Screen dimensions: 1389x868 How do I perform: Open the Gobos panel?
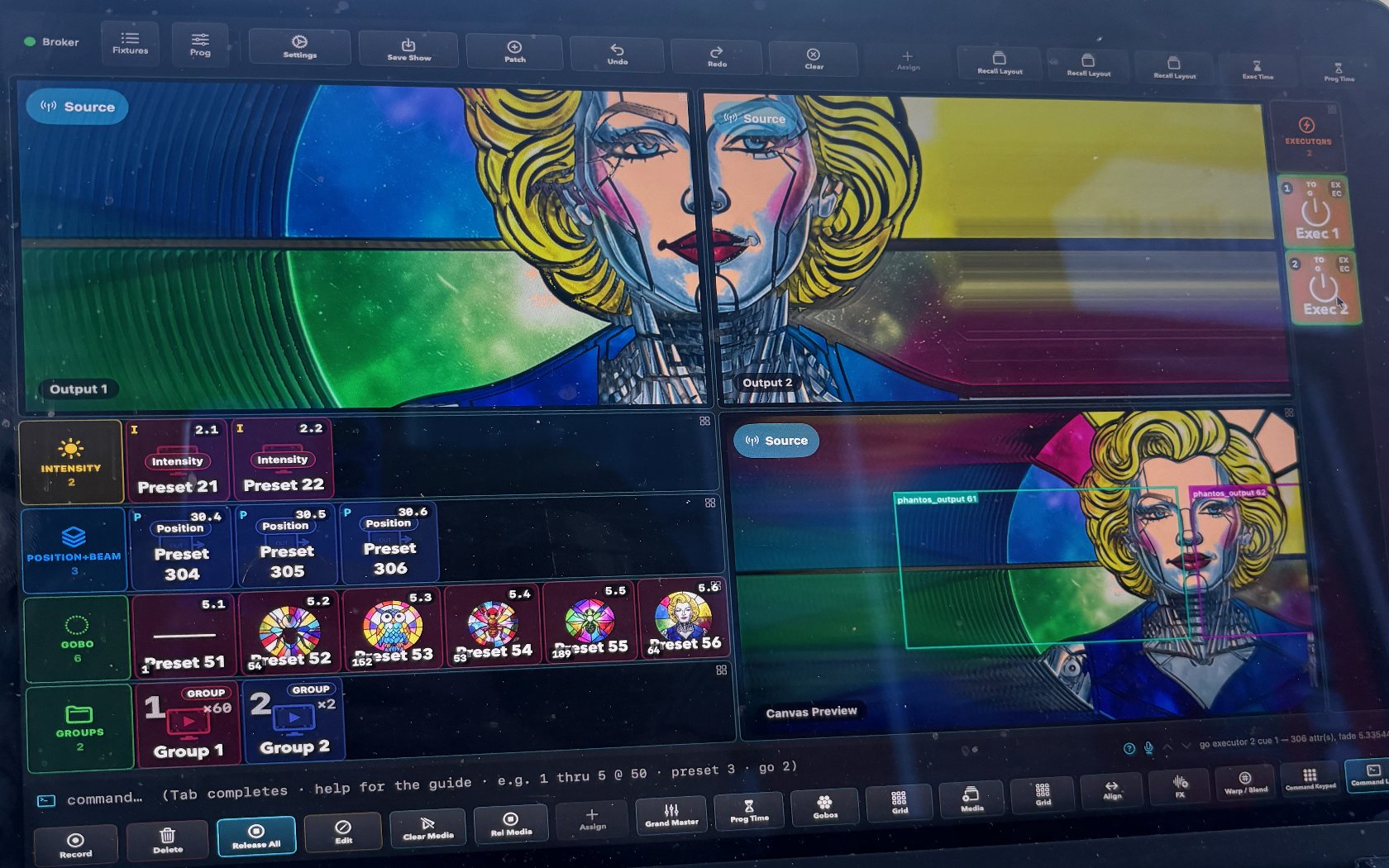pos(825,808)
